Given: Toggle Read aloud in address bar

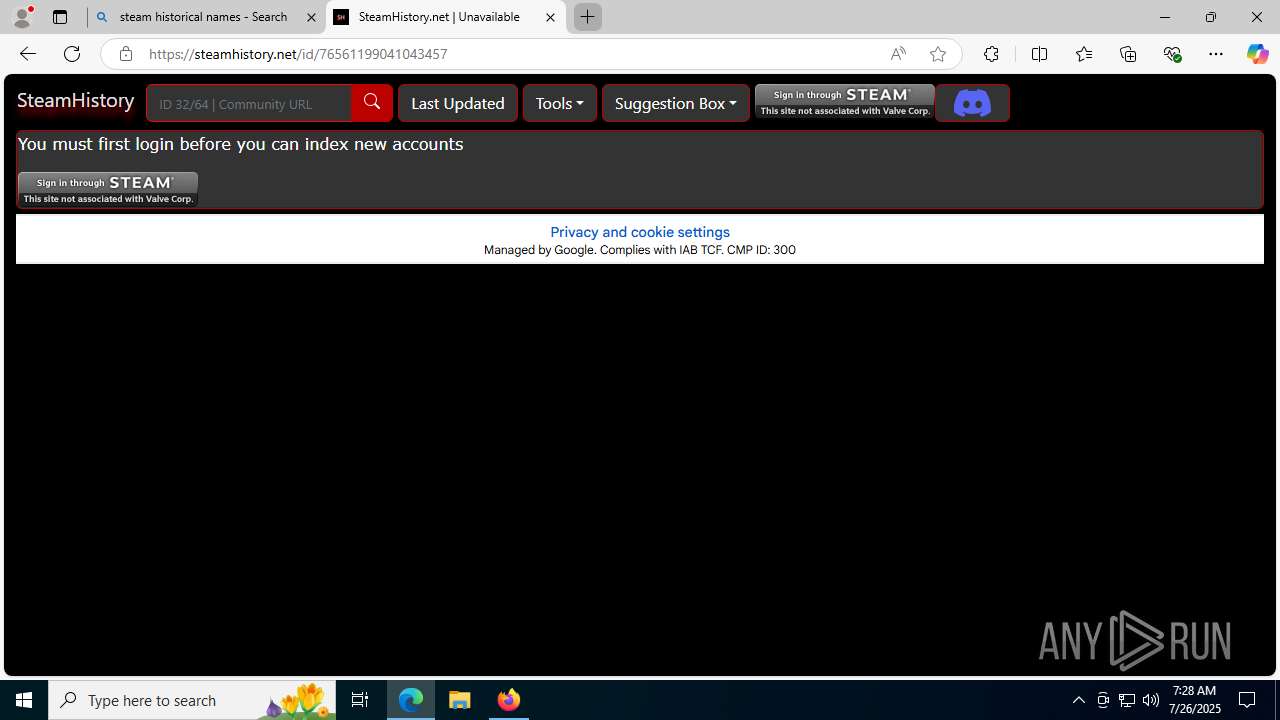Looking at the screenshot, I should tap(898, 54).
